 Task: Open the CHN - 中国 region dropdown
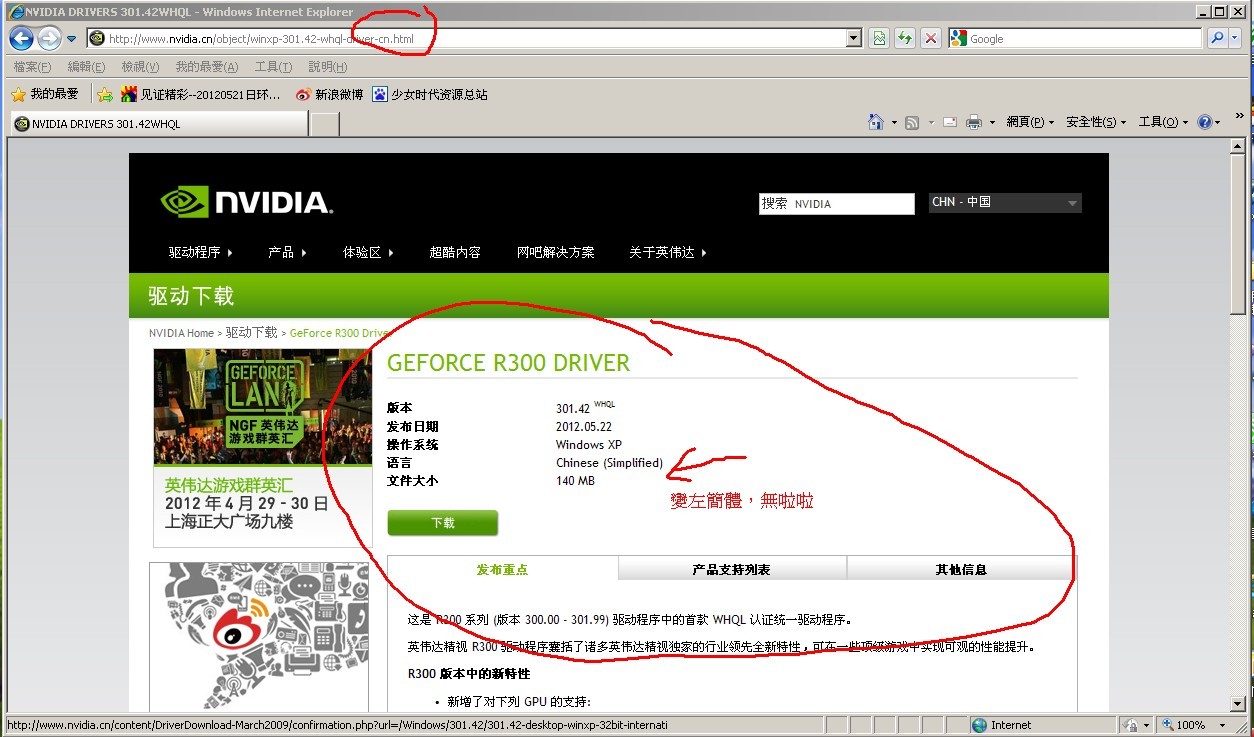(1005, 203)
